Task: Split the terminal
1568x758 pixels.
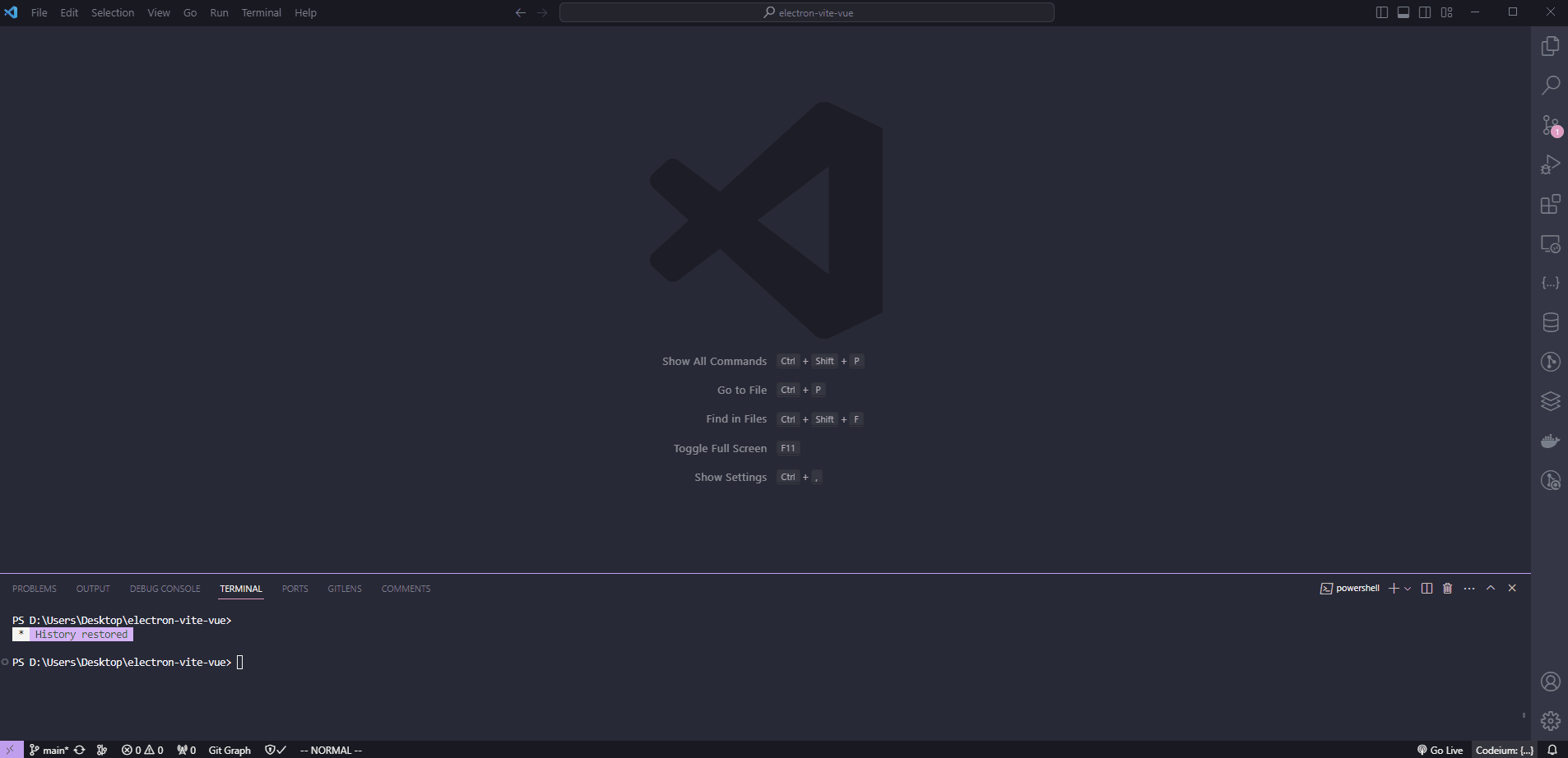Action: 1427,589
